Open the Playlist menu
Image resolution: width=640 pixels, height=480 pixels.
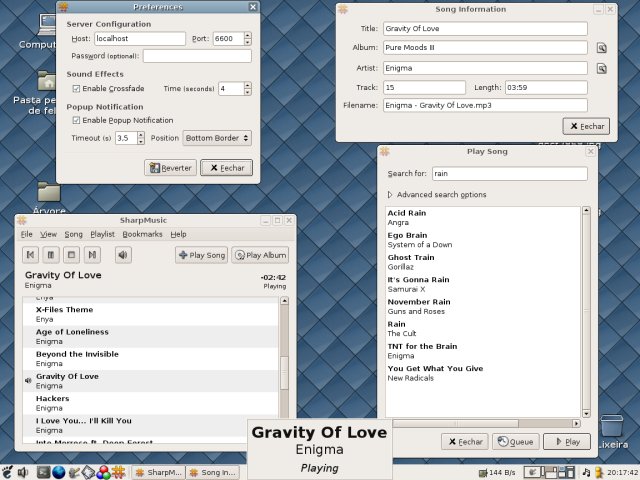[102, 233]
